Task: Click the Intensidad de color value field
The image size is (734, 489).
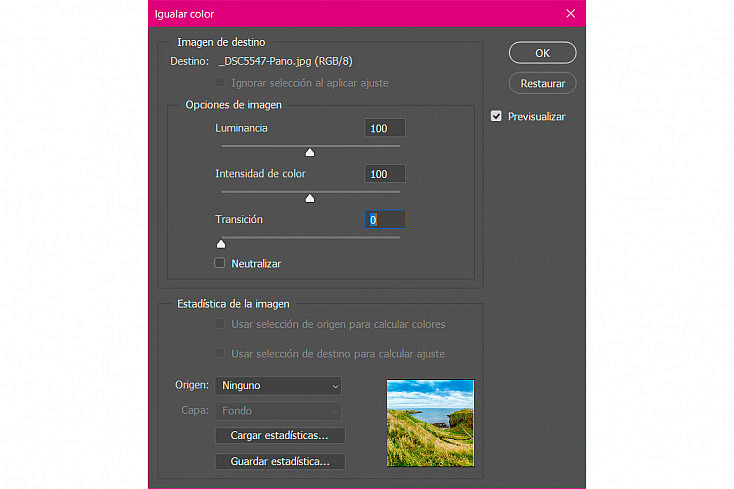Action: [x=384, y=174]
